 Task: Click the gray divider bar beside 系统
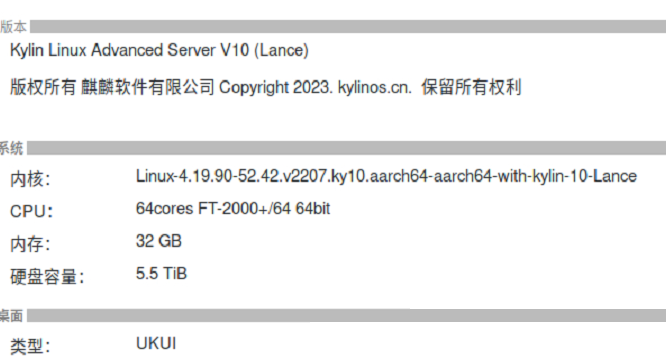coord(346,148)
